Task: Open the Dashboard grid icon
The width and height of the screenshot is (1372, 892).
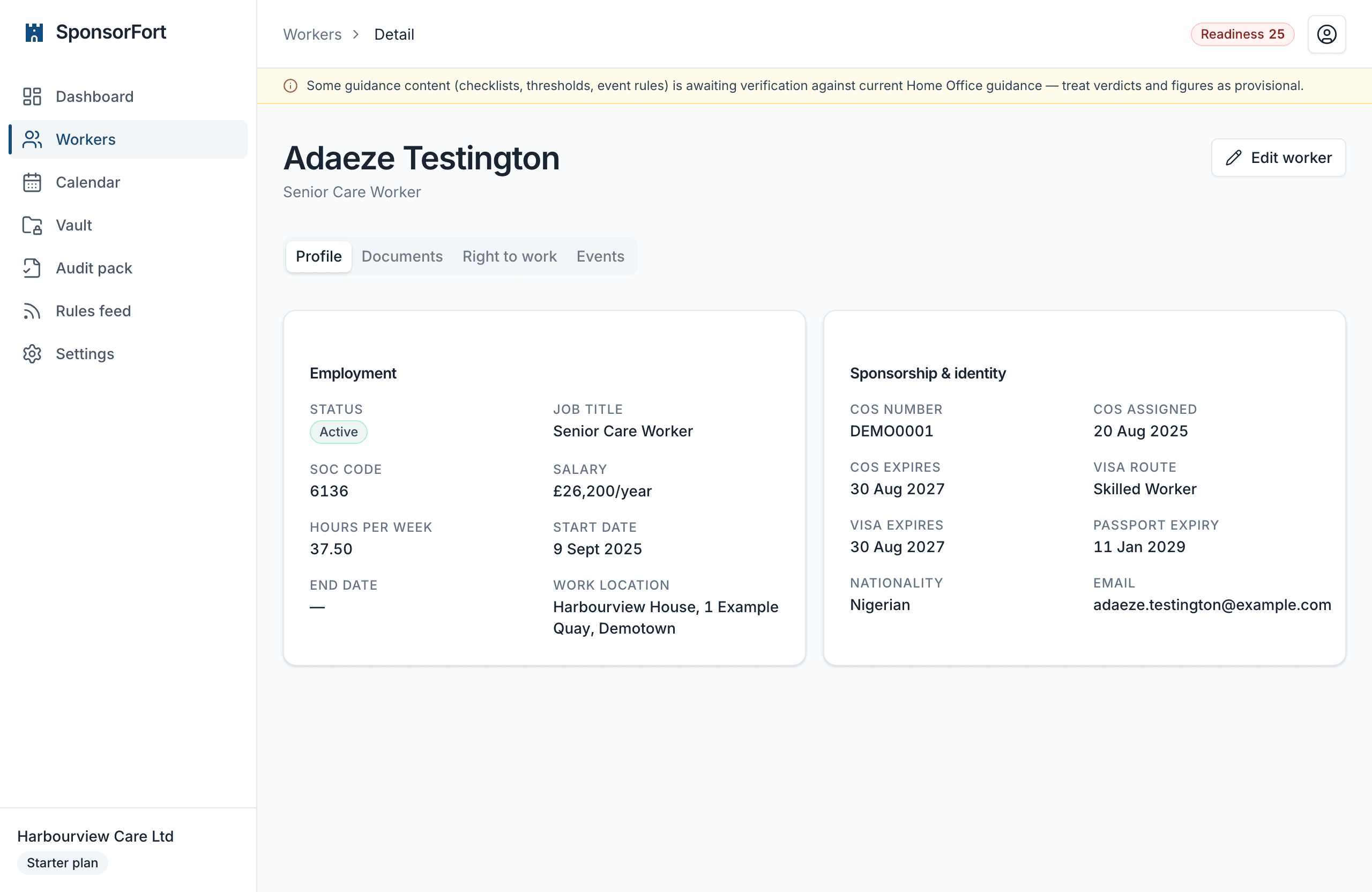Action: pyautogui.click(x=32, y=96)
